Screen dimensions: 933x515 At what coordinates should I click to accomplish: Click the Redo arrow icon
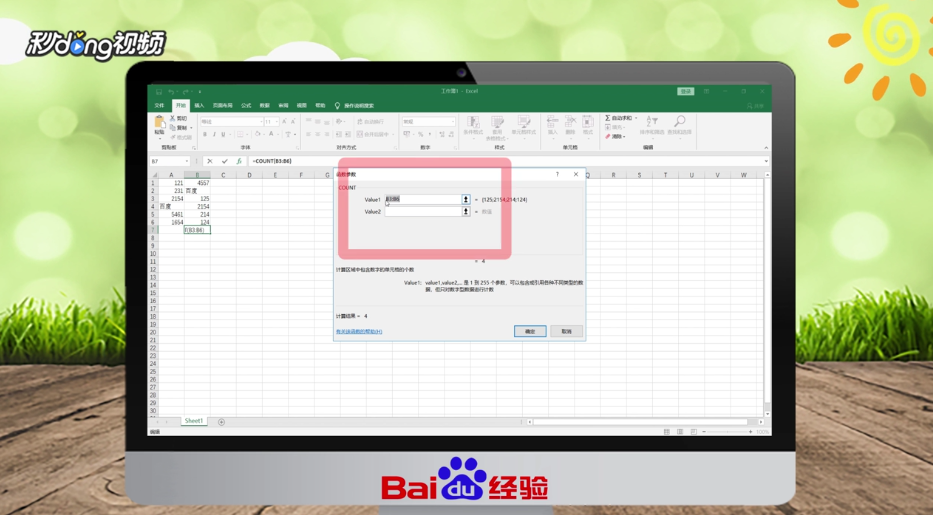[x=186, y=92]
